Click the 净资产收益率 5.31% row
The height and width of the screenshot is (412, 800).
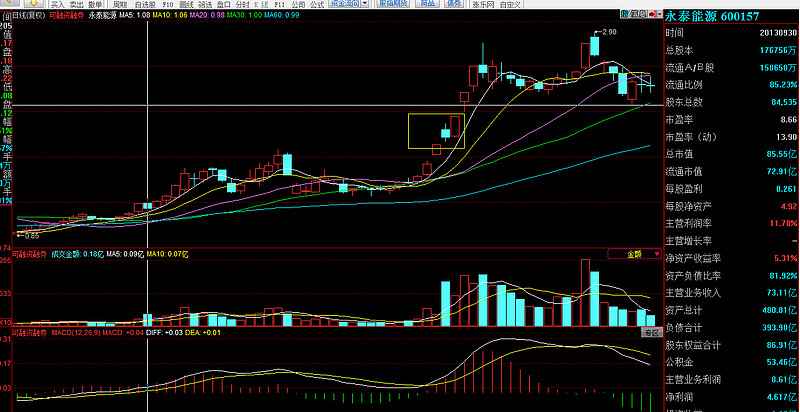731,258
